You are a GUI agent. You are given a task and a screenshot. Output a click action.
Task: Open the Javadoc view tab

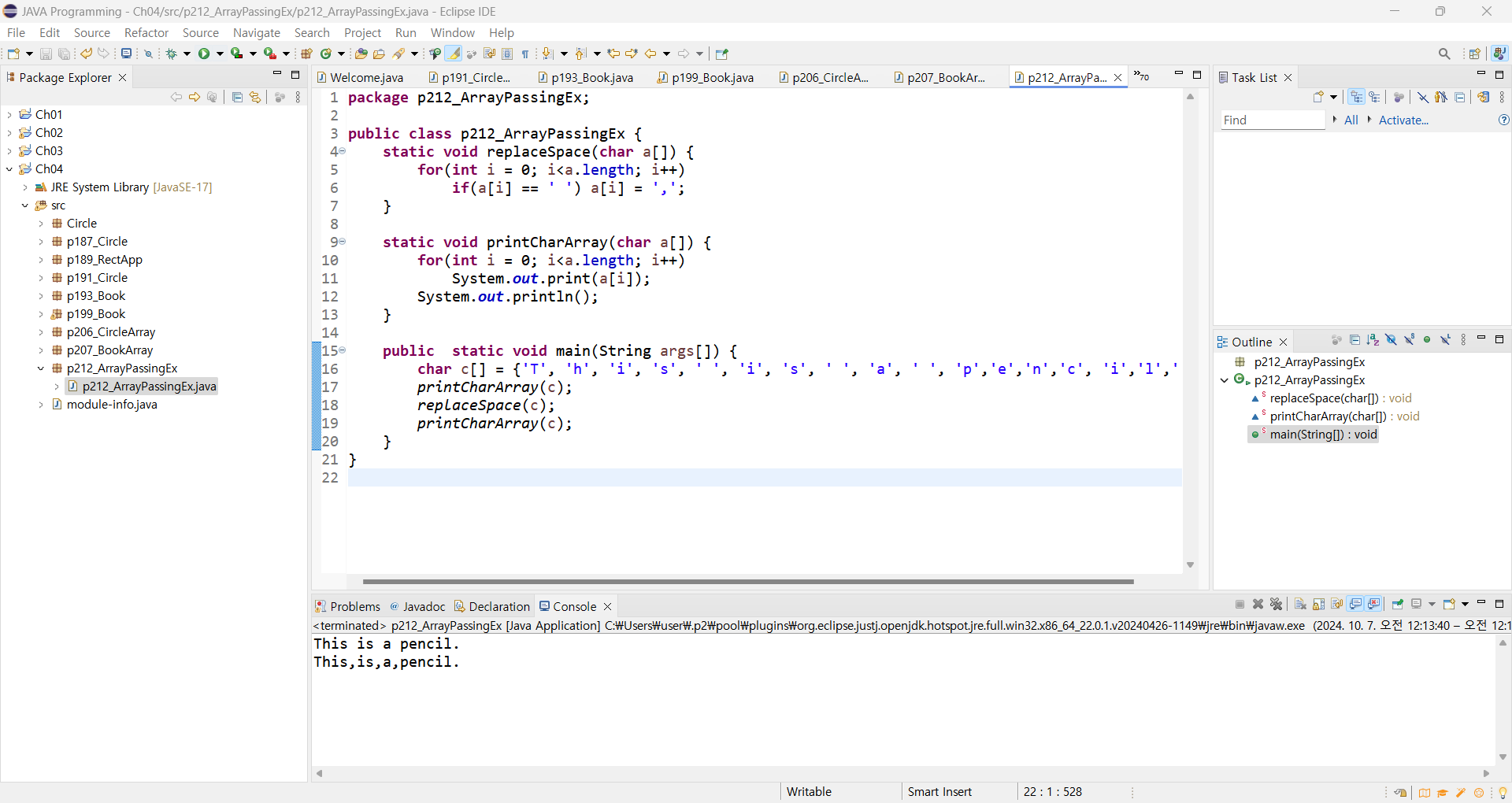417,606
